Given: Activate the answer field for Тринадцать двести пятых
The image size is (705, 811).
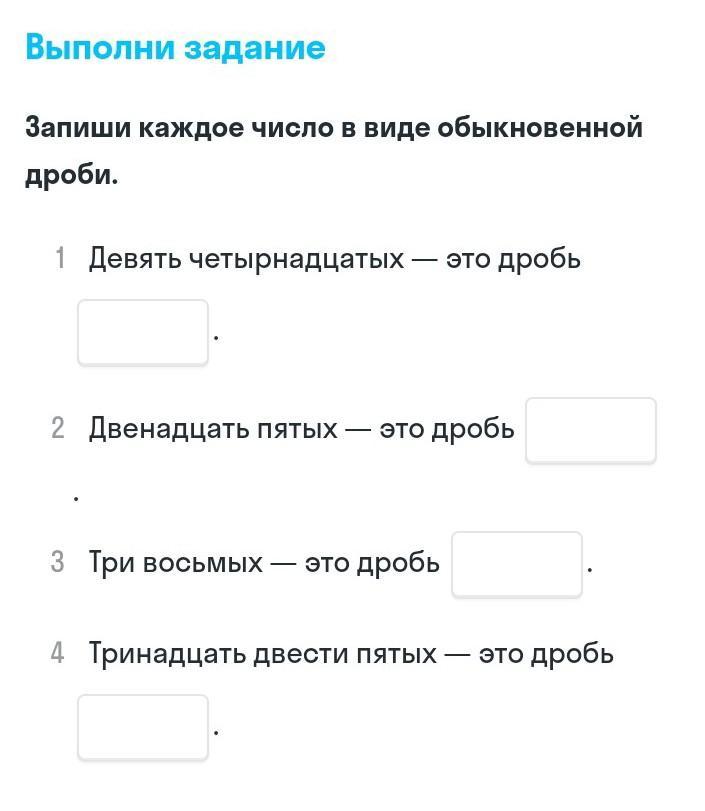Looking at the screenshot, I should [x=143, y=727].
